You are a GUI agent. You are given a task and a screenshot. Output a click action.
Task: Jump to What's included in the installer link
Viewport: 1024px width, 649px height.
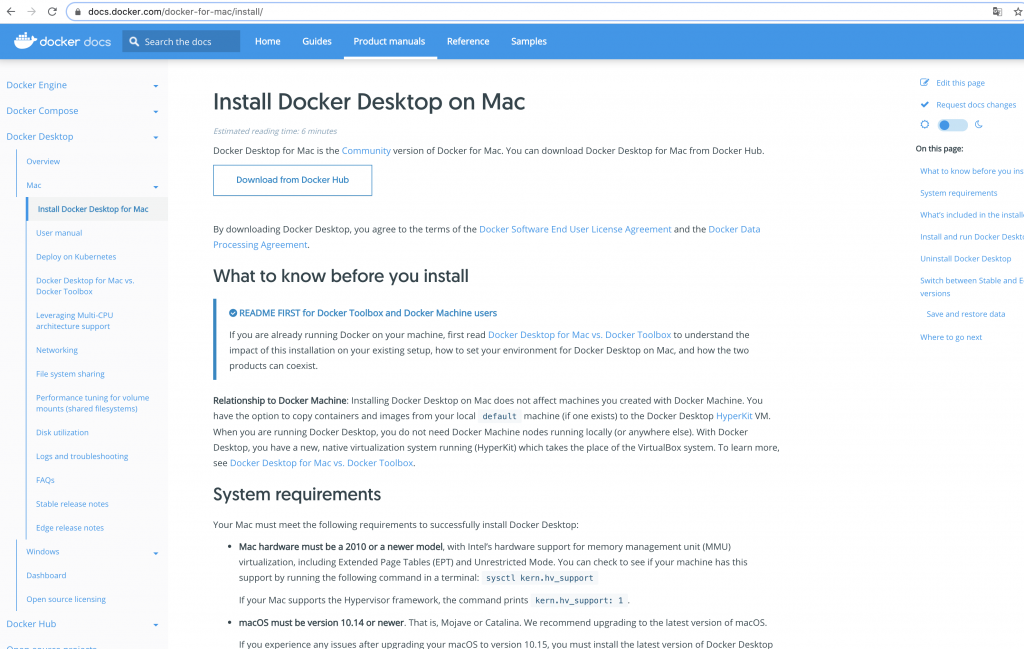click(972, 215)
